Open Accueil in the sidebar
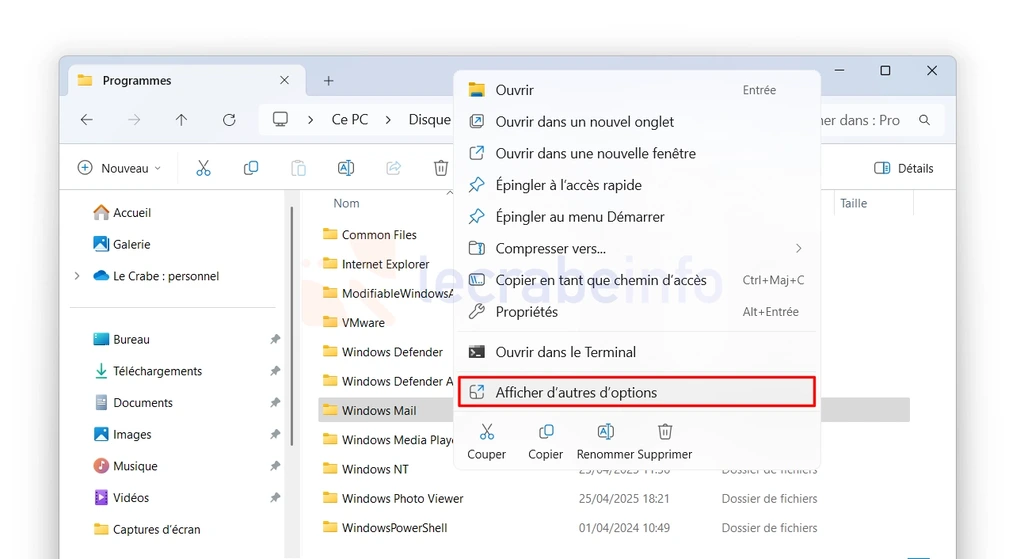 (121, 212)
